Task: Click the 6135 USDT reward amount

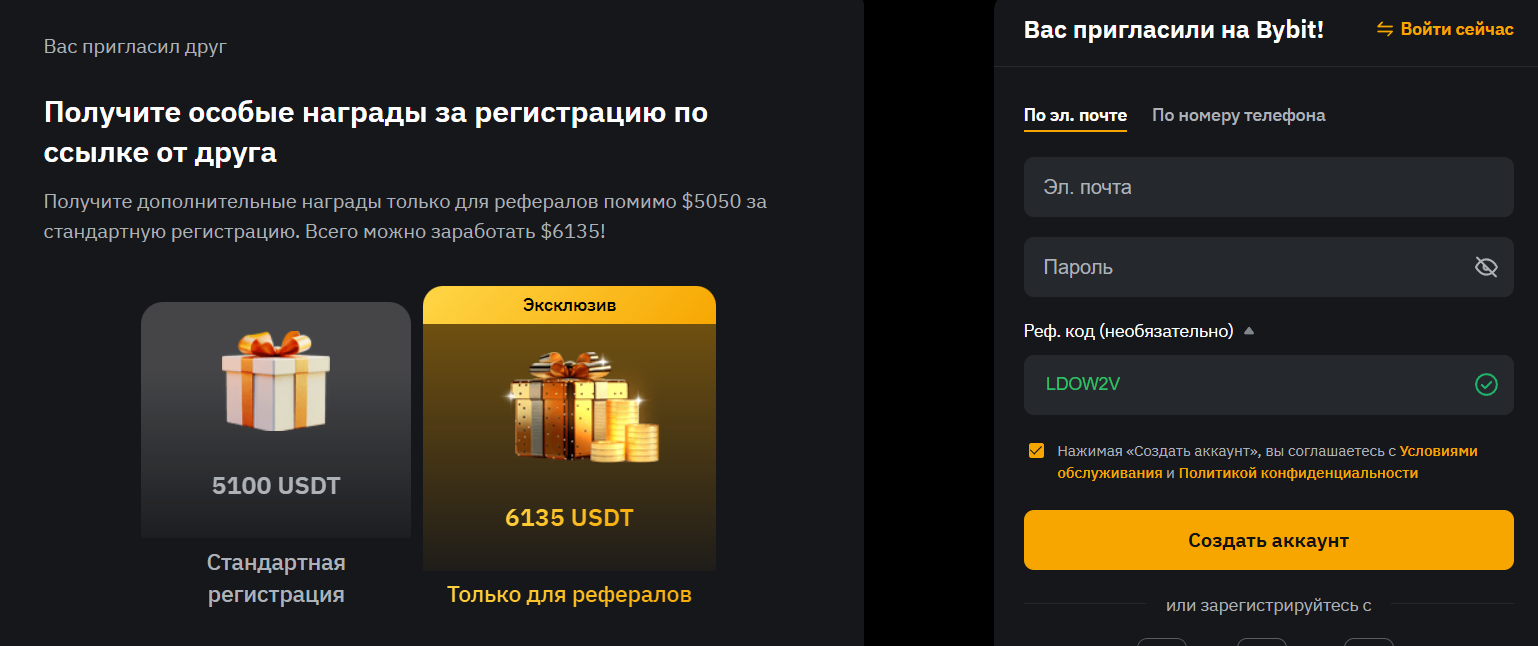Action: 569,518
